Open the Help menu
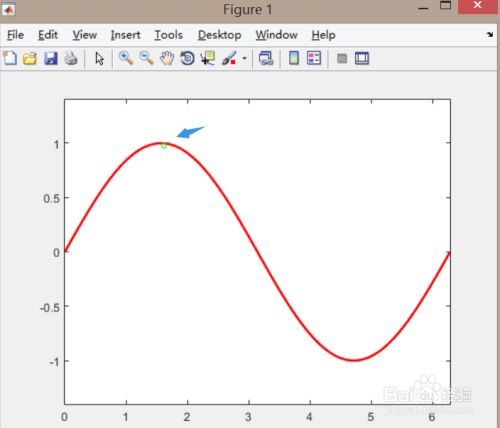500x428 pixels. pyautogui.click(x=323, y=35)
